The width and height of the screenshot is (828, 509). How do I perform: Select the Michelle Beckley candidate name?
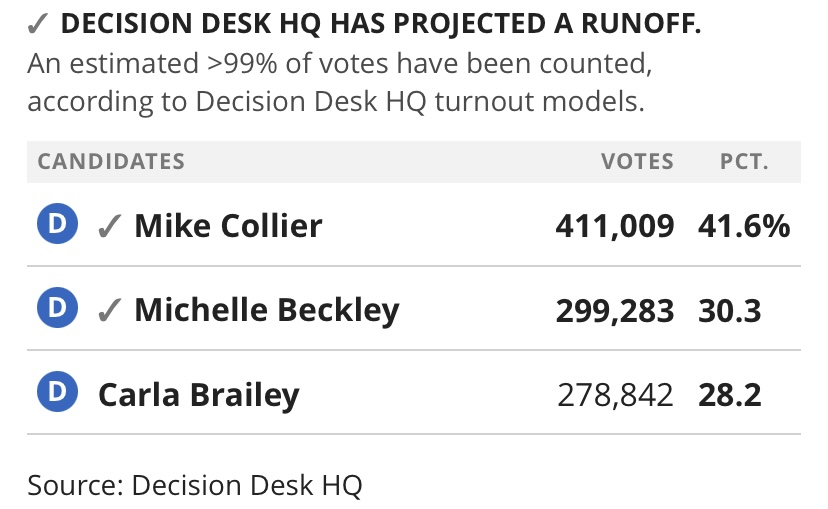pyautogui.click(x=266, y=310)
